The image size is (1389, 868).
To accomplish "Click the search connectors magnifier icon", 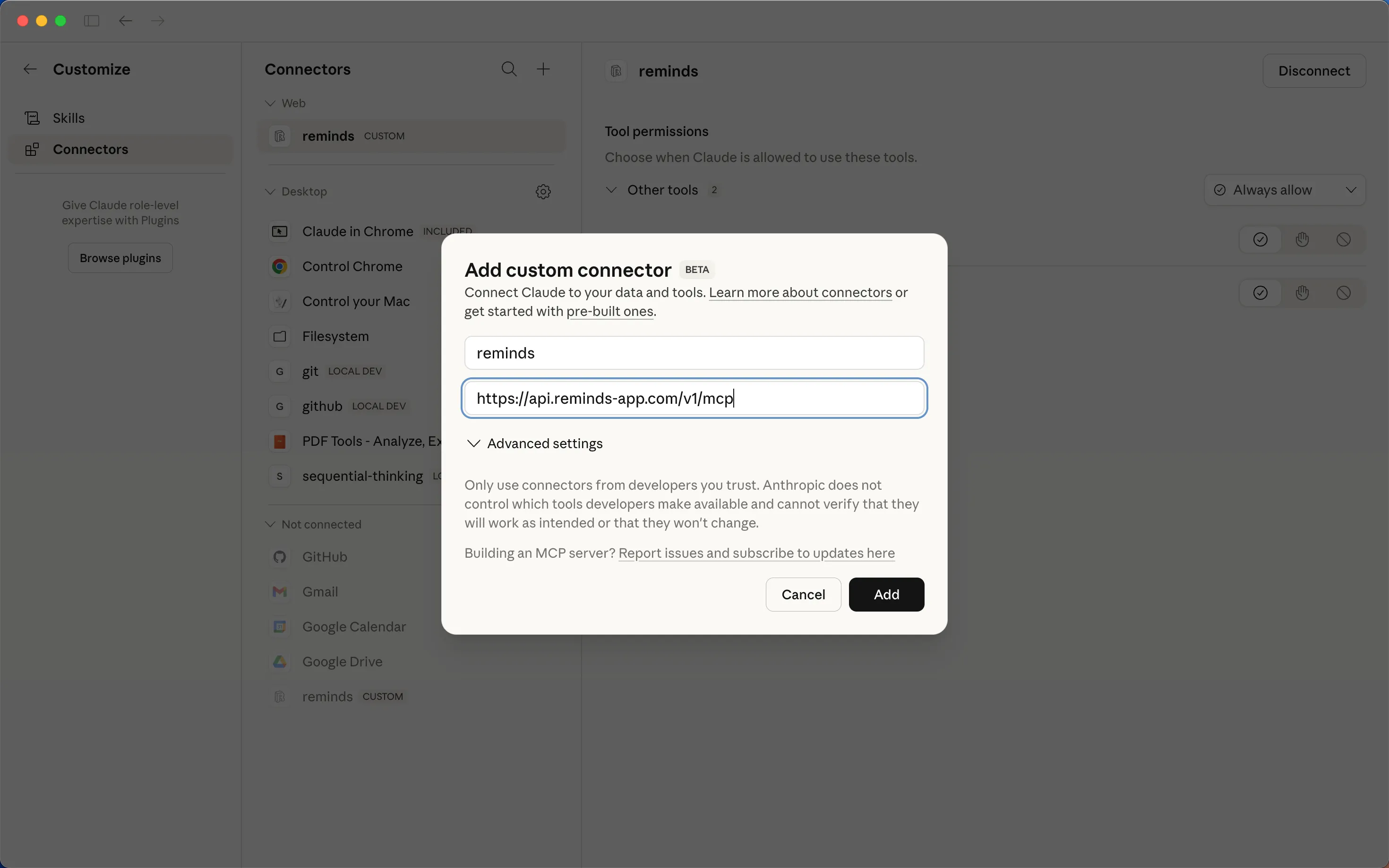I will [x=509, y=69].
